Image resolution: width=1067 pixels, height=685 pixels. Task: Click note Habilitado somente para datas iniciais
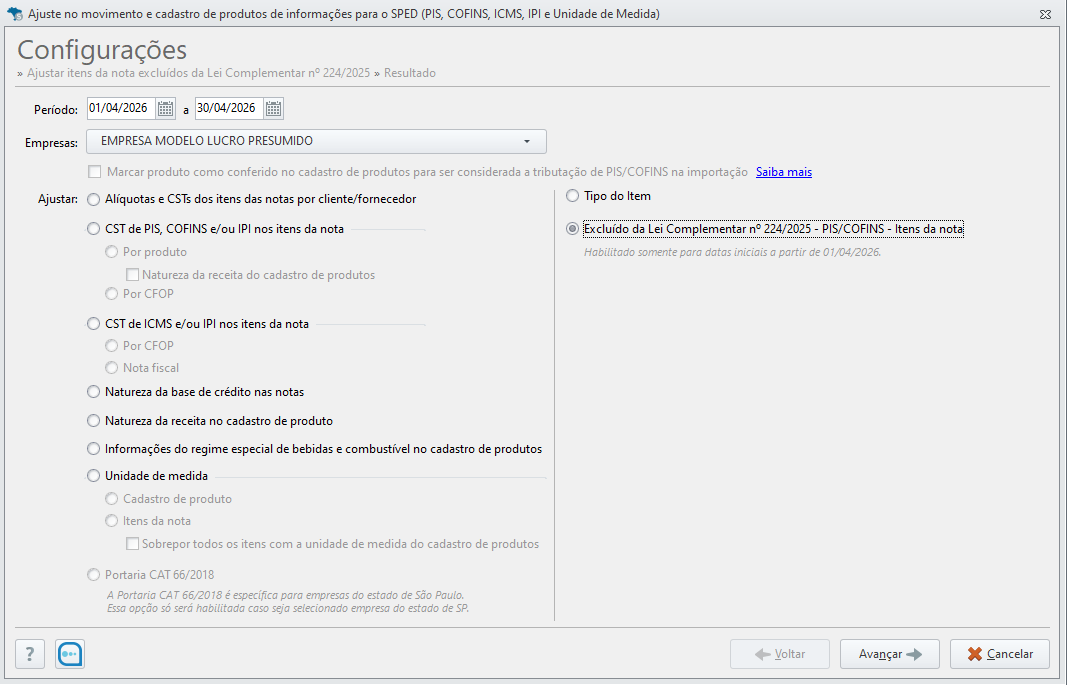pyautogui.click(x=732, y=252)
